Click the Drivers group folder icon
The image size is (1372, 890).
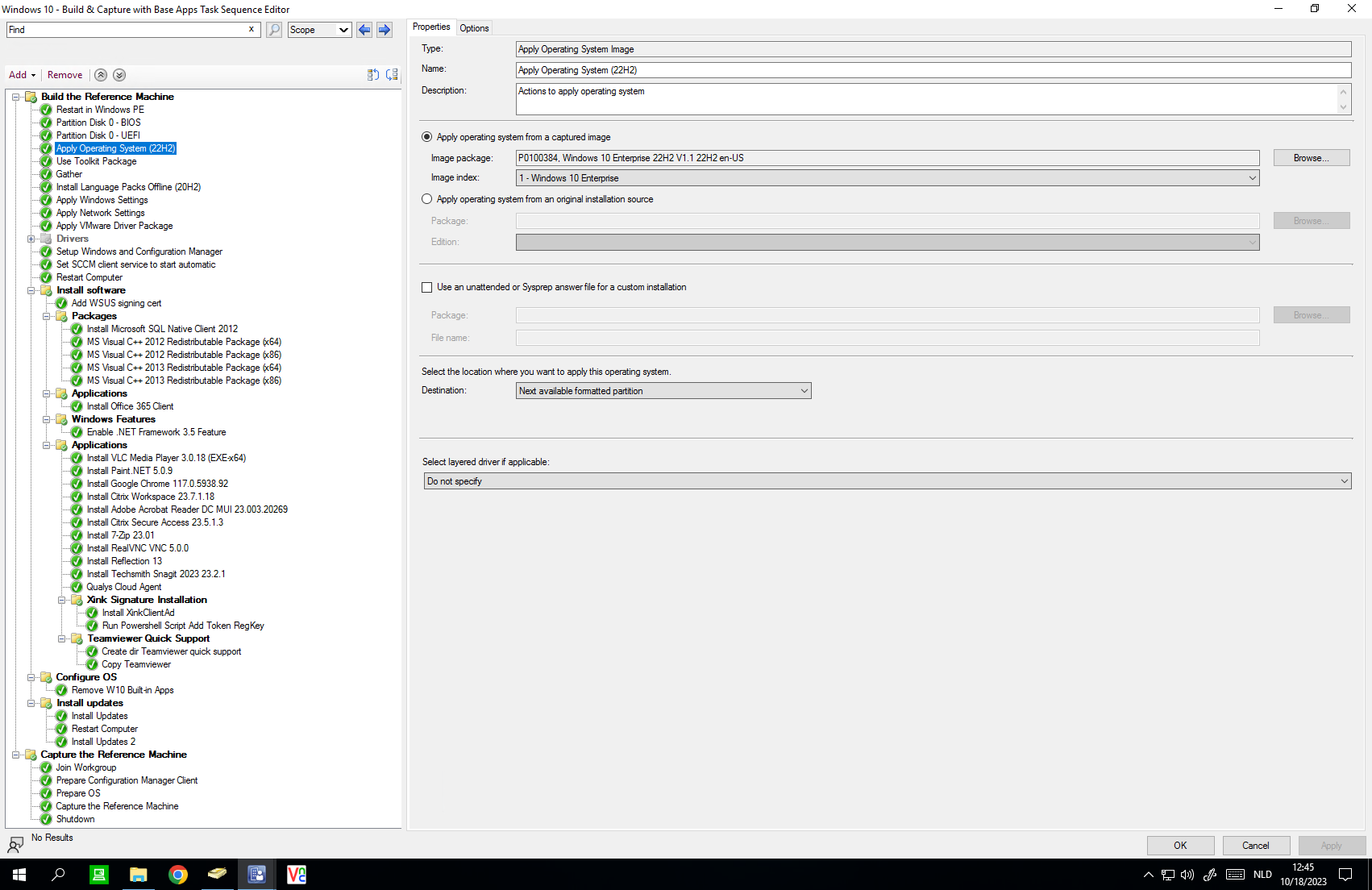point(46,239)
